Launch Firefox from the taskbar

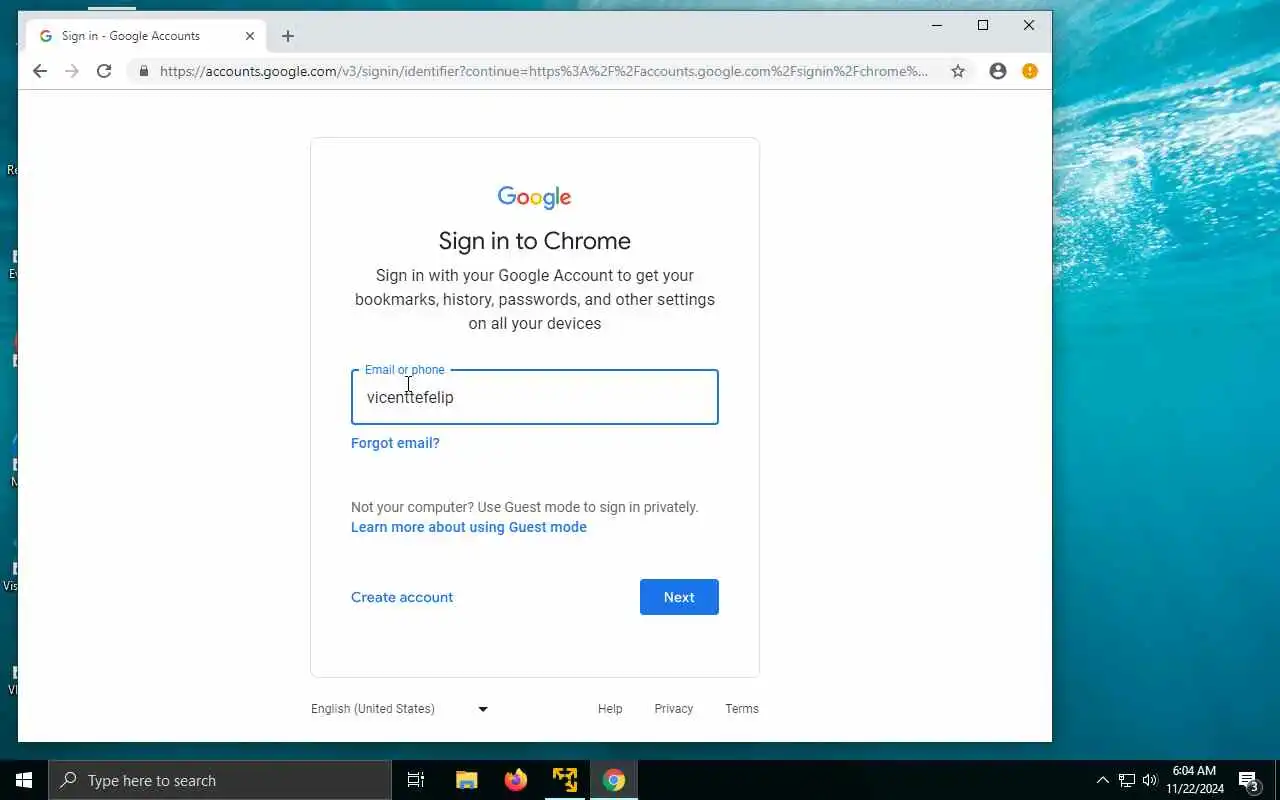[516, 780]
